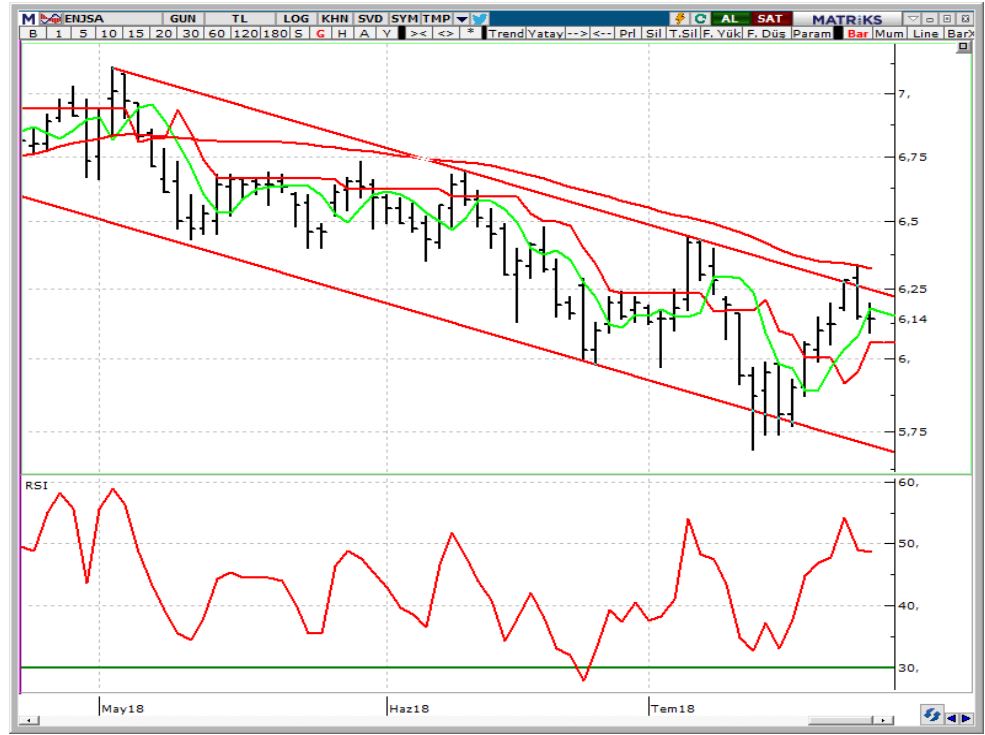Select the Y yearly period

click(387, 33)
